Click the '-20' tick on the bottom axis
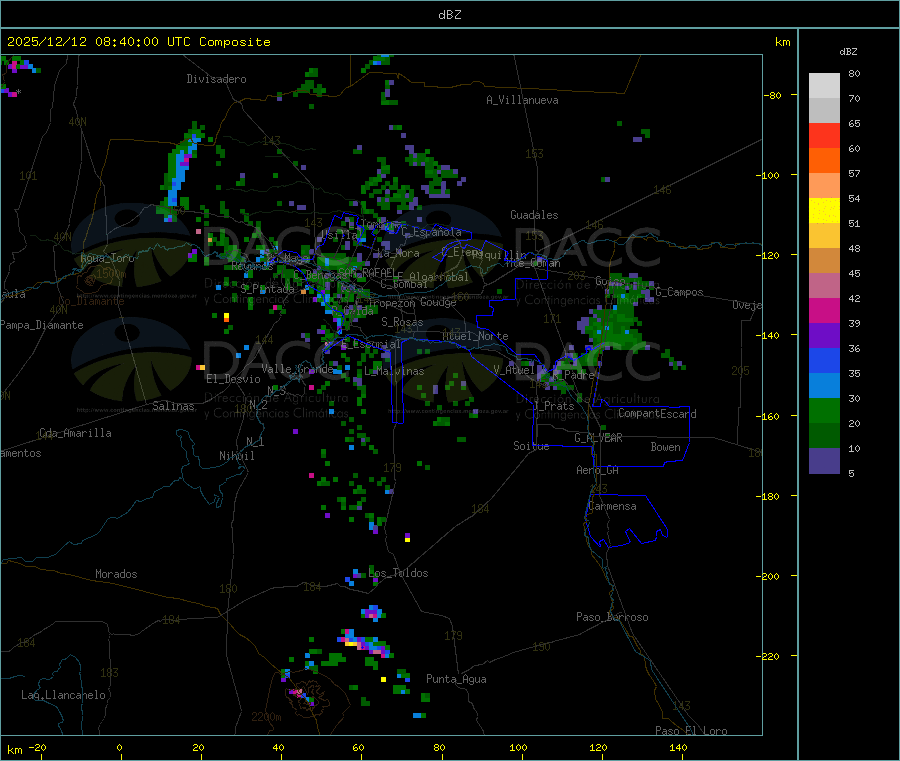This screenshot has width=900, height=761. pos(38,747)
